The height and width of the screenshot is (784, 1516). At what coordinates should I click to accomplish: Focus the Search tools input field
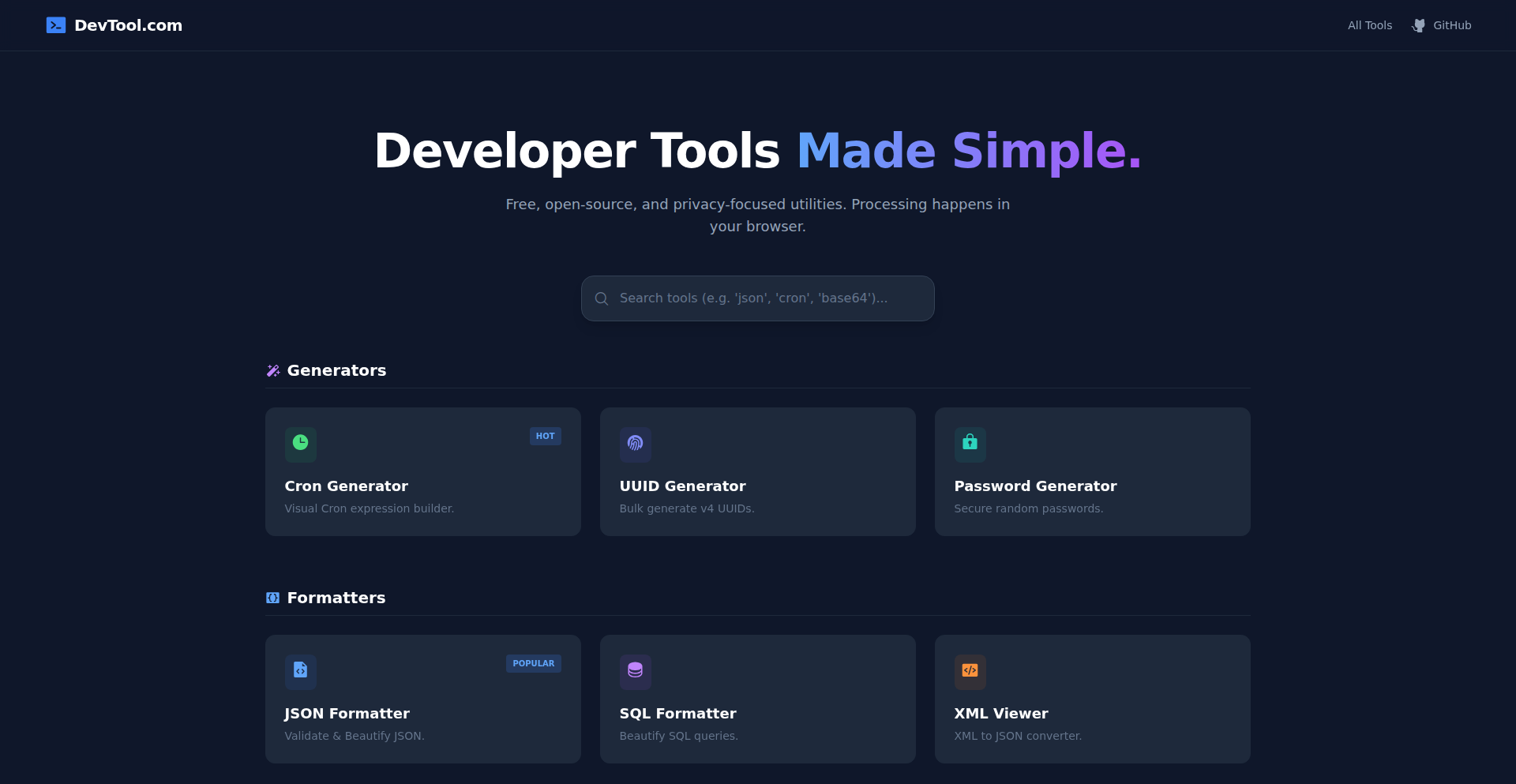coord(758,298)
